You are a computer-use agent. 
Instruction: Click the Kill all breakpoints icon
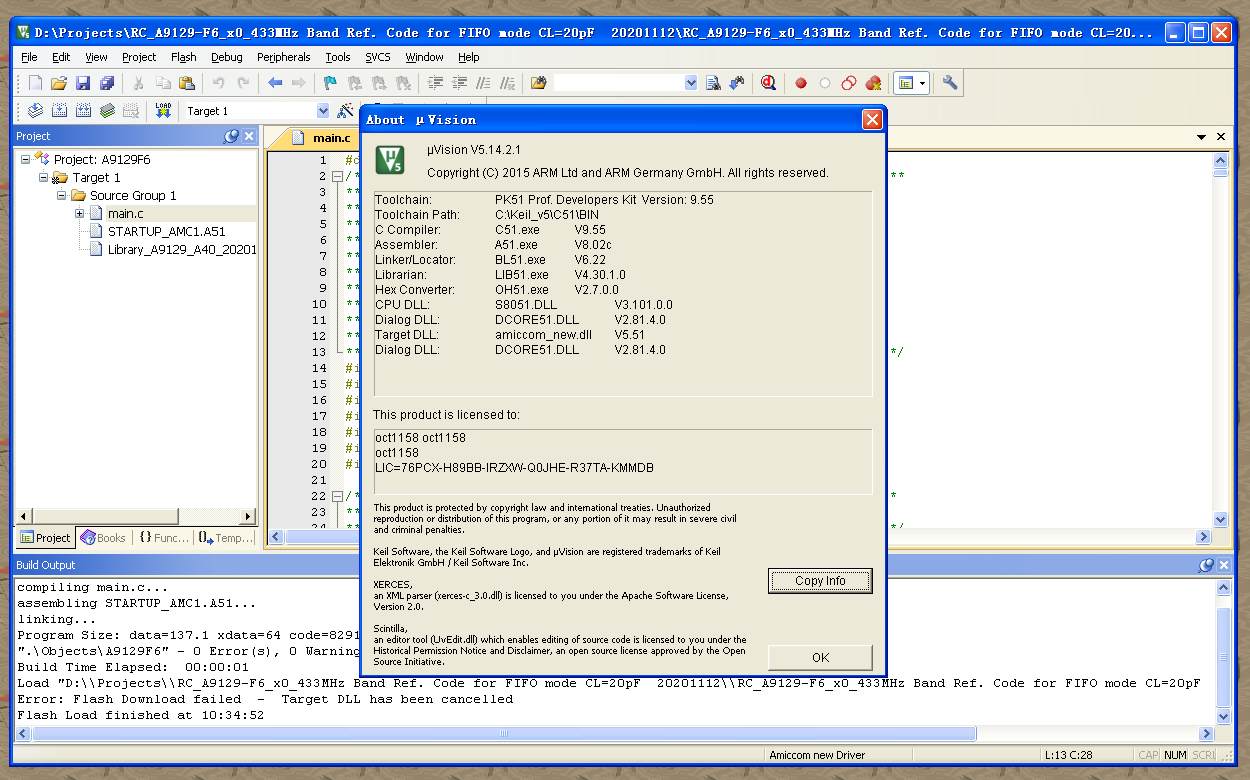873,83
